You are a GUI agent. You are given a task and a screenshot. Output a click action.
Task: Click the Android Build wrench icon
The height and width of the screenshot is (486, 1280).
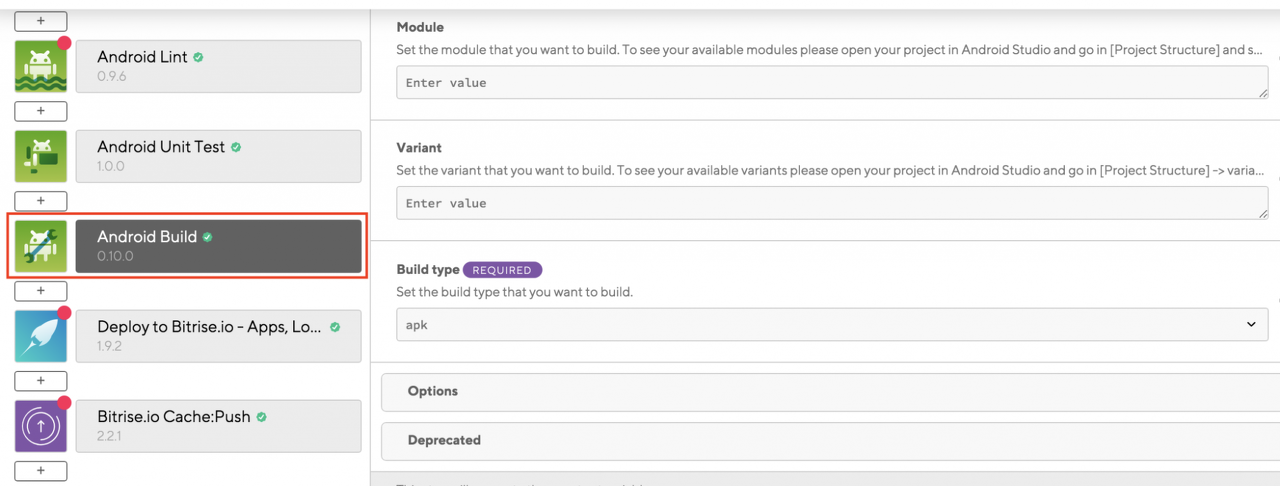41,247
